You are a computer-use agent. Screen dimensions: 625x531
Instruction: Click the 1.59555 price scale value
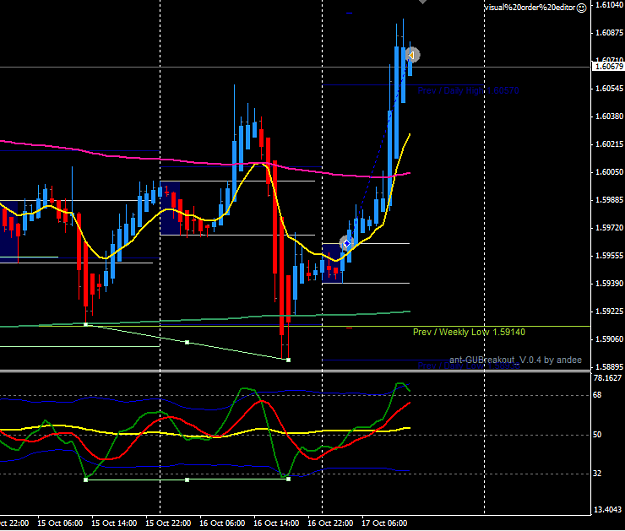609,256
